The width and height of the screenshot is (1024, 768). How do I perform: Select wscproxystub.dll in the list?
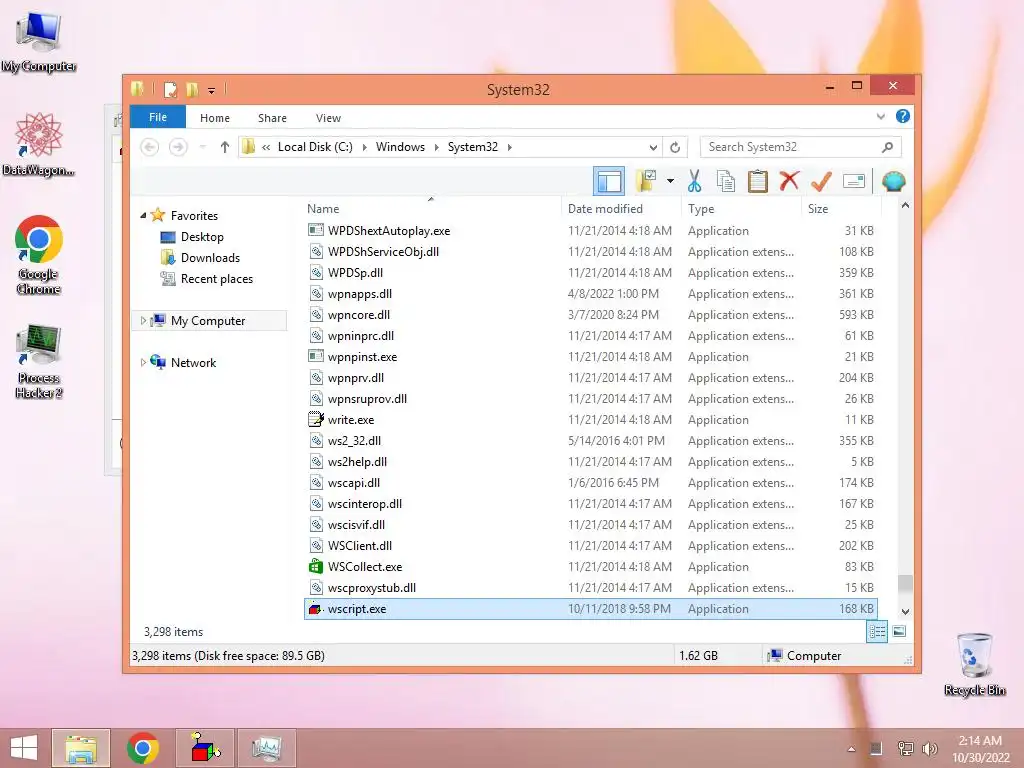[590, 587]
